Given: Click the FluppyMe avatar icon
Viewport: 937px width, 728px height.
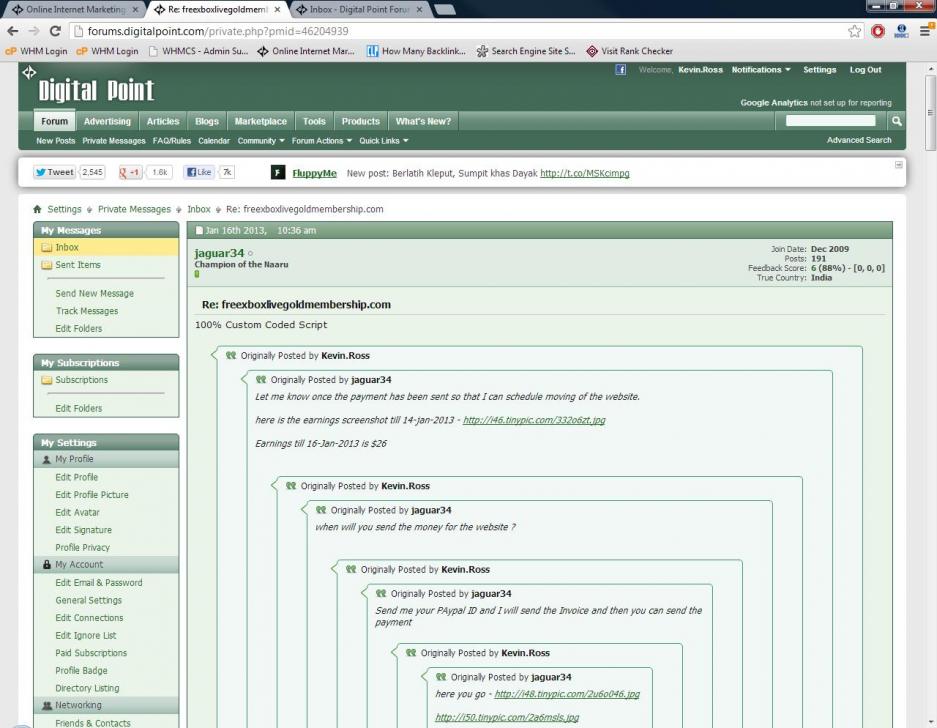Looking at the screenshot, I should pyautogui.click(x=278, y=173).
